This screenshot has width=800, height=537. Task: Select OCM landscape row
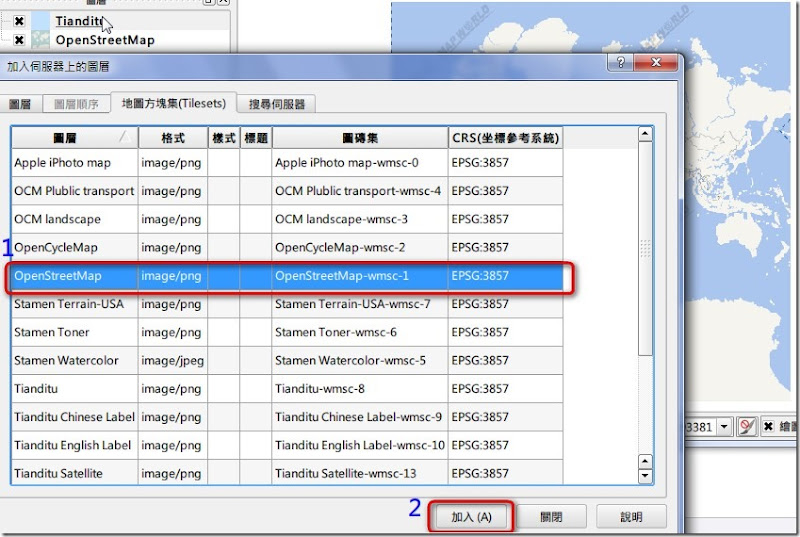click(x=287, y=219)
